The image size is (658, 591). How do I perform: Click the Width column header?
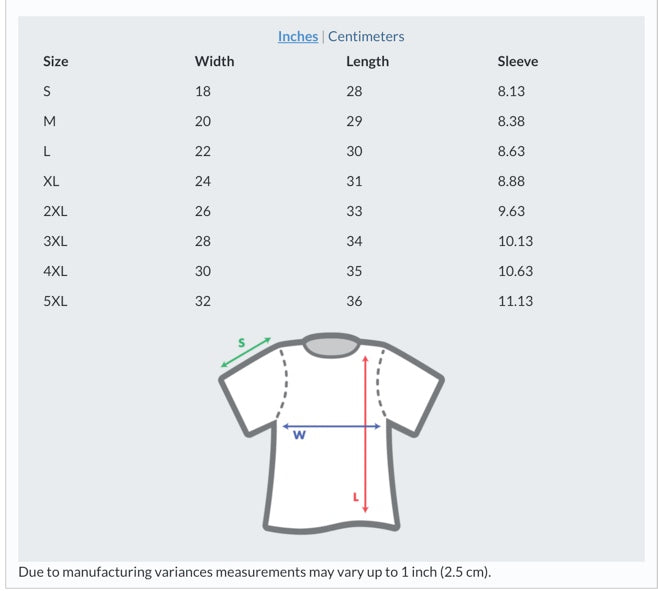214,61
